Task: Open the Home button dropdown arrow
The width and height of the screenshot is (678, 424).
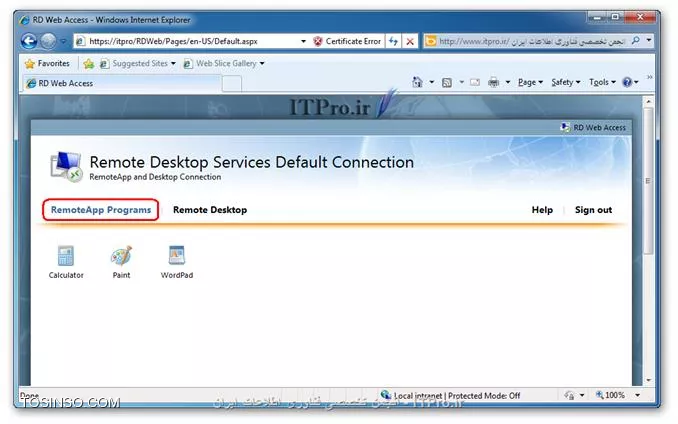Action: 432,82
